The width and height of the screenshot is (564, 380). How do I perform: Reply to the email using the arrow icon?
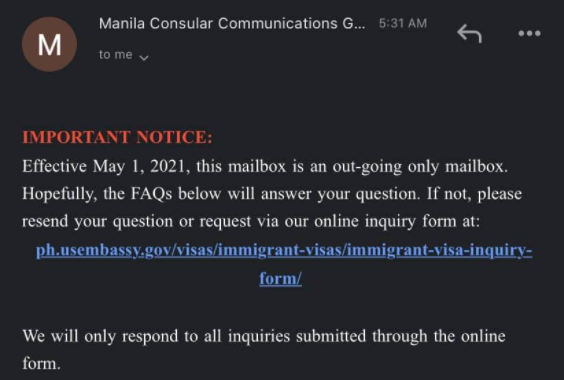(x=469, y=33)
